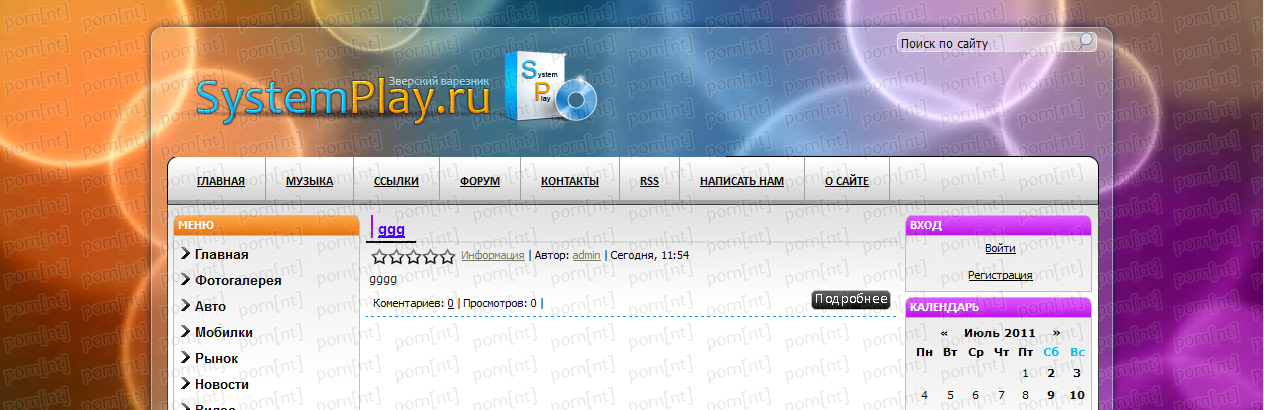Click the Информация category link

coord(493,255)
